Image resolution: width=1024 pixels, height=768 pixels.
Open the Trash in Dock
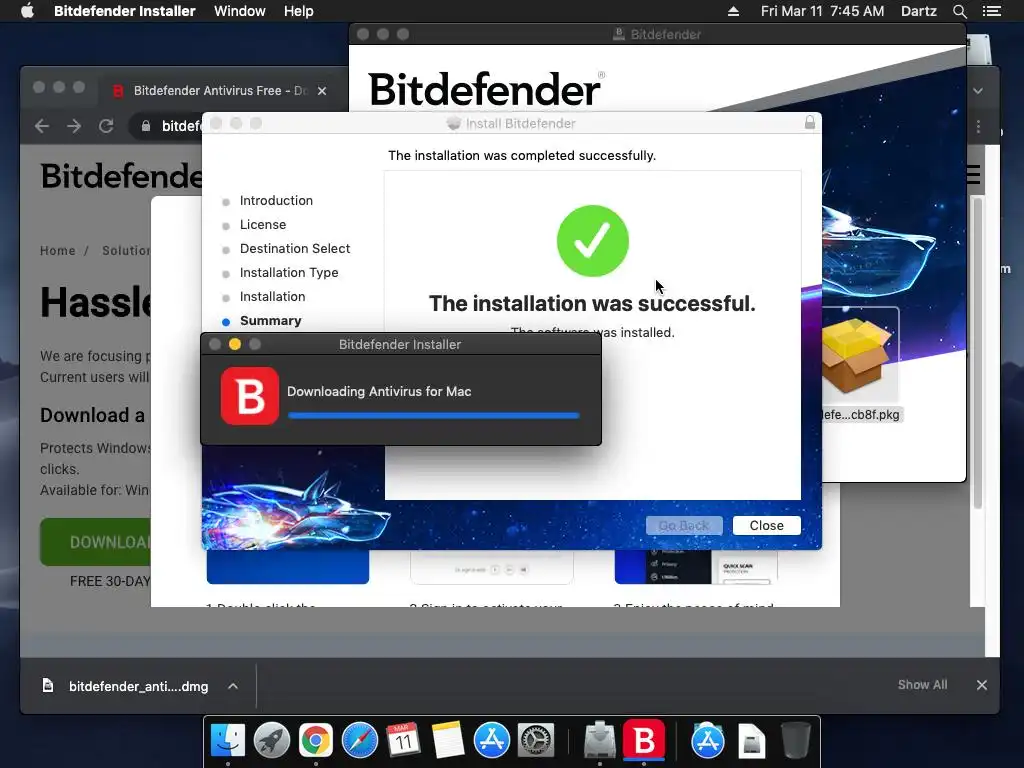796,740
